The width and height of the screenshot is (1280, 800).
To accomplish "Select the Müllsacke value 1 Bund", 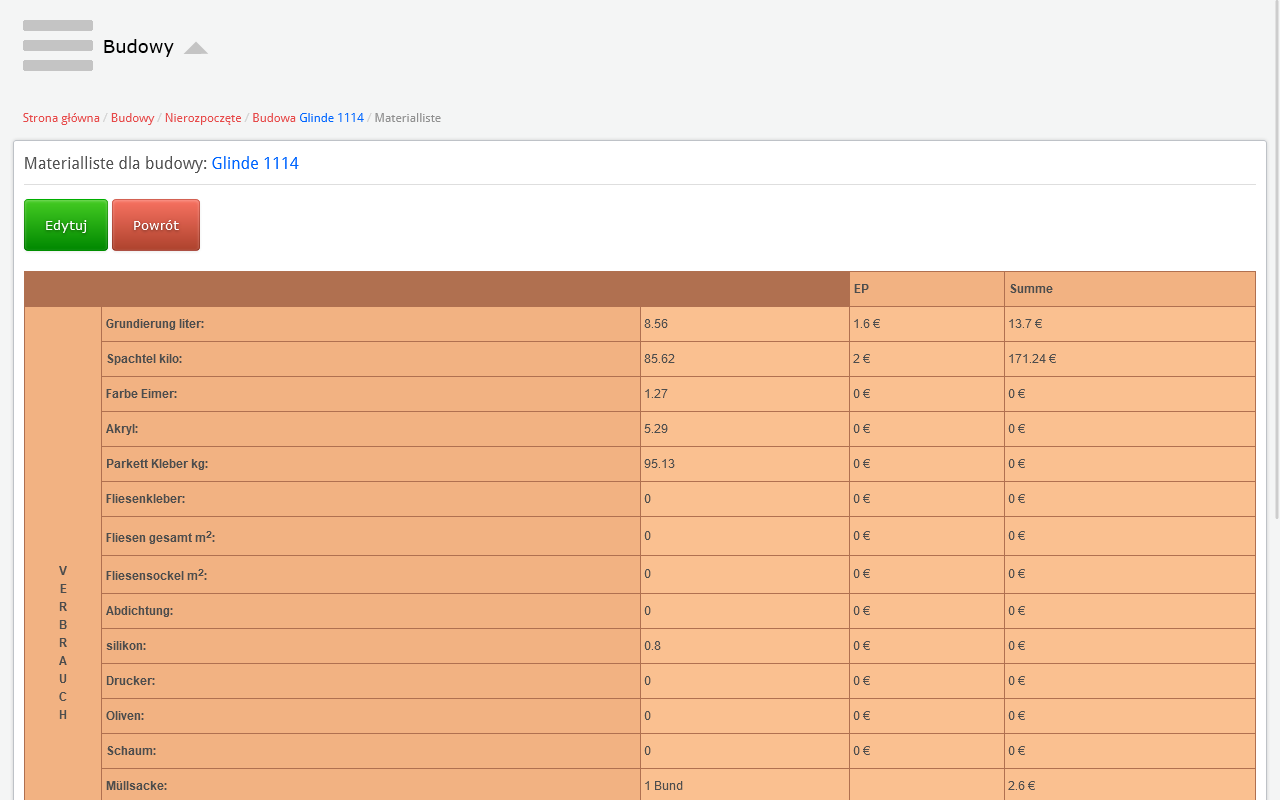I will tap(663, 786).
